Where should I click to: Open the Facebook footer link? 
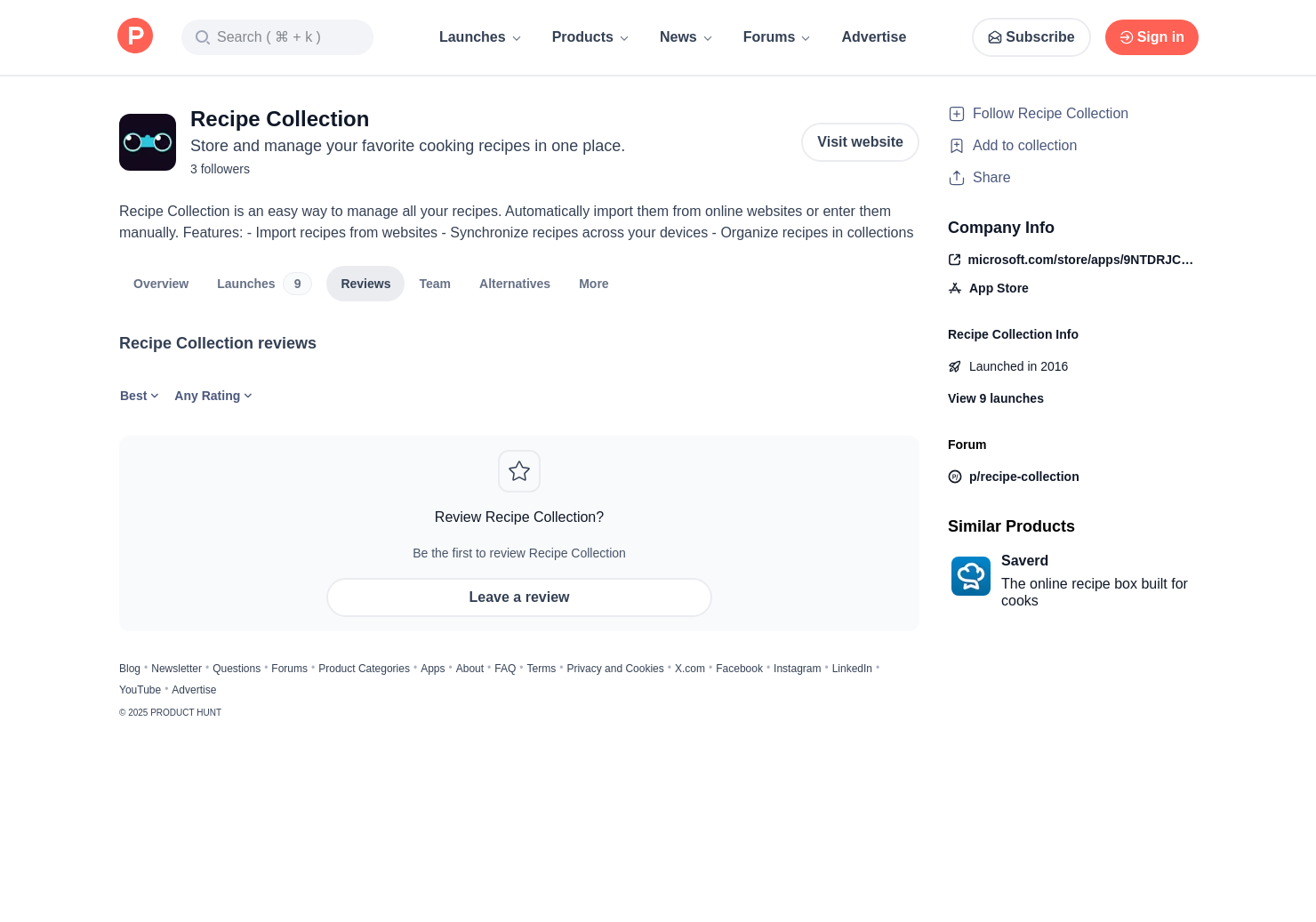pyautogui.click(x=739, y=669)
